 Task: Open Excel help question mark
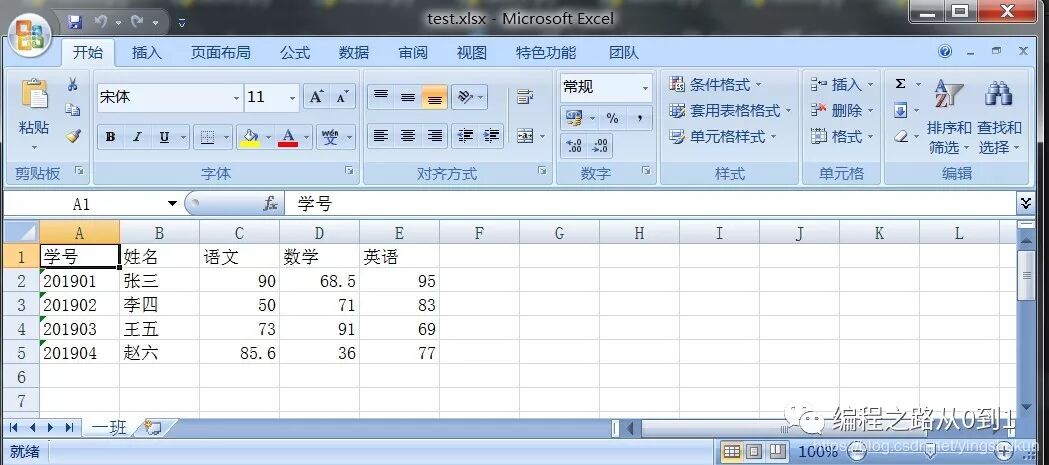(945, 52)
